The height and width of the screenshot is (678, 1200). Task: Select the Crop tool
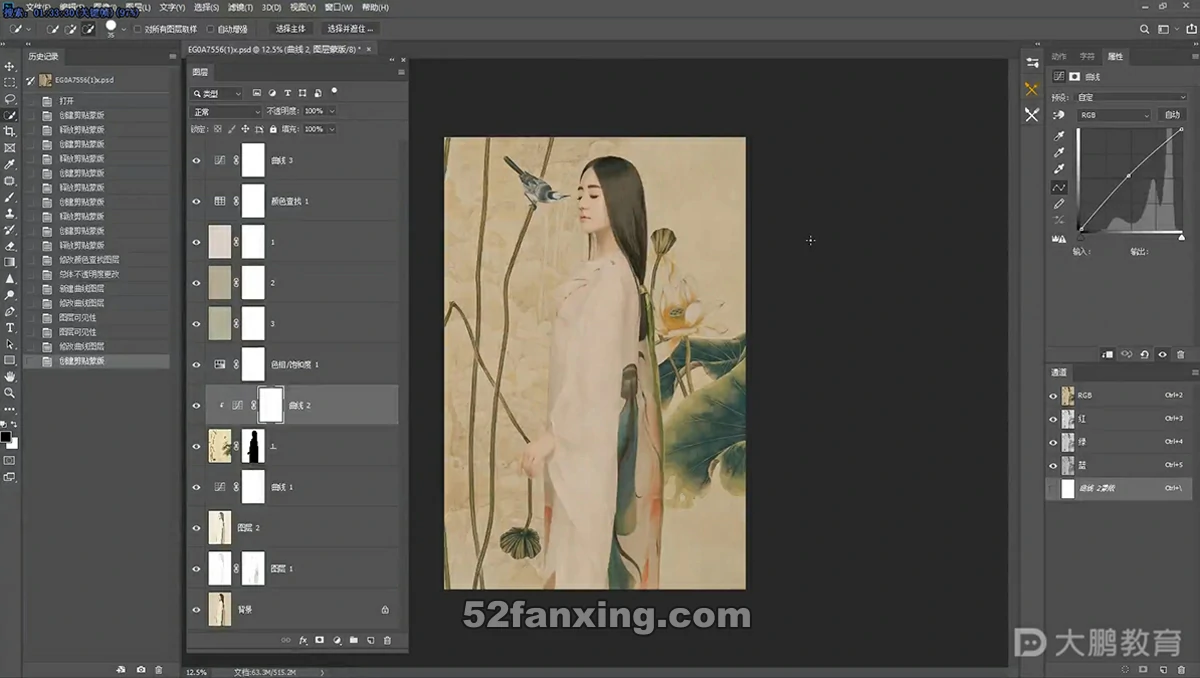pyautogui.click(x=10, y=132)
